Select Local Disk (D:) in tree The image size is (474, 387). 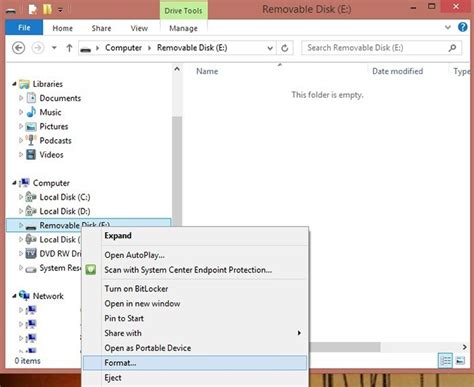coord(65,211)
